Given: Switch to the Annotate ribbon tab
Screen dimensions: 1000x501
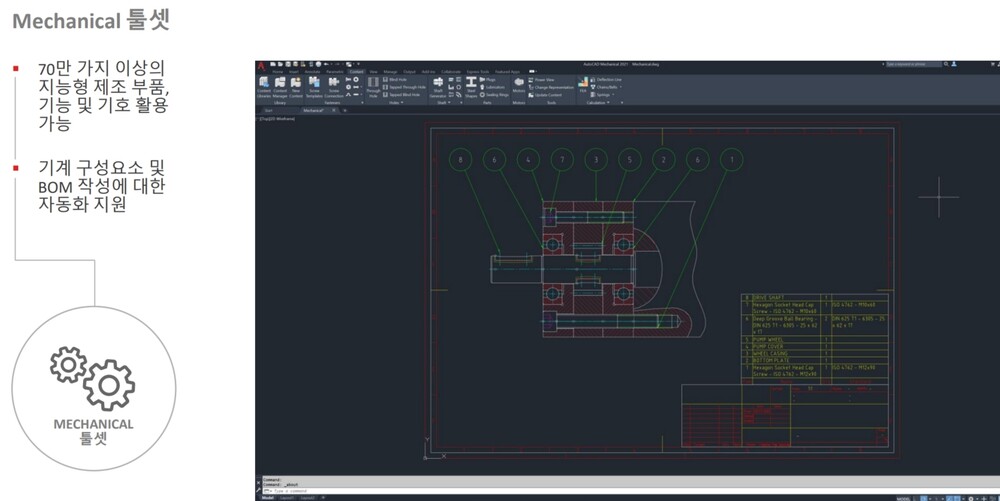Looking at the screenshot, I should [x=312, y=72].
